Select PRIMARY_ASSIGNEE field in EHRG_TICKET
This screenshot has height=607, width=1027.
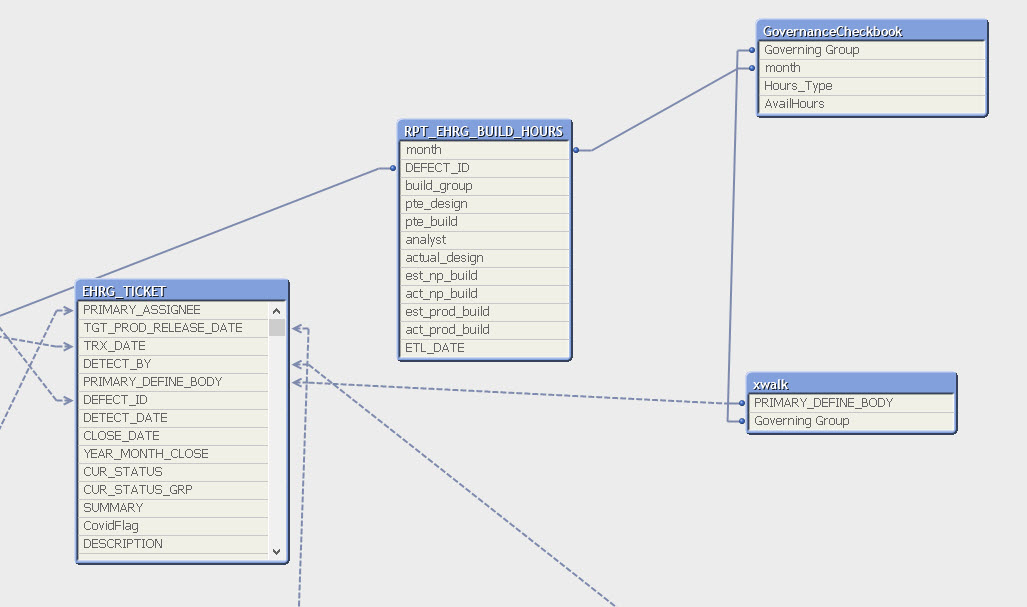coord(173,310)
